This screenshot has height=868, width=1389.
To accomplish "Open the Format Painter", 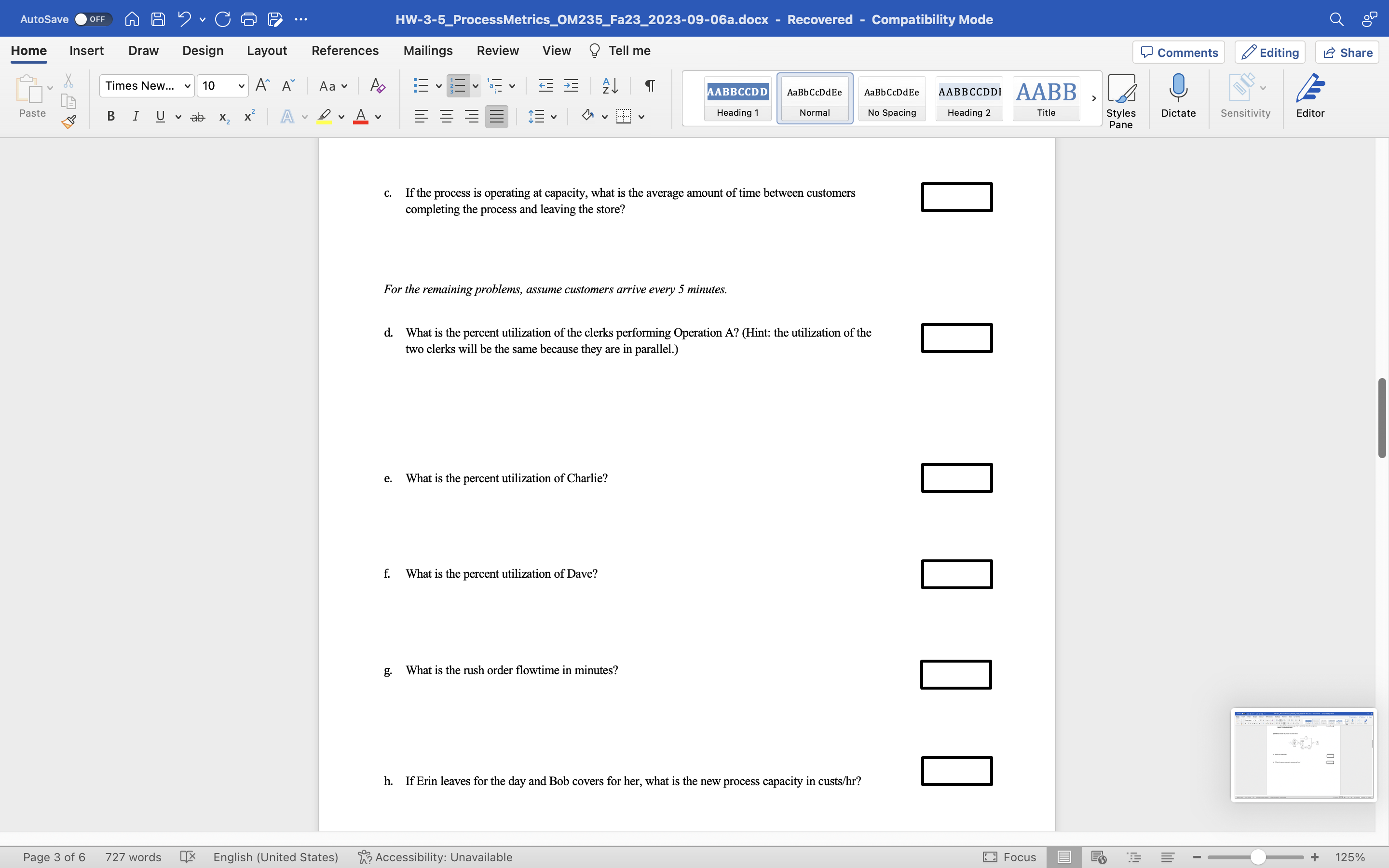I will pyautogui.click(x=68, y=121).
